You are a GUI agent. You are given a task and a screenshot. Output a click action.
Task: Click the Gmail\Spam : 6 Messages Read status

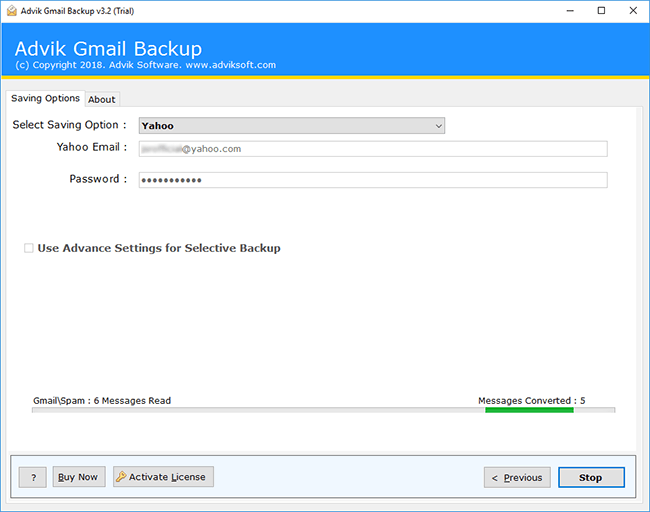102,401
